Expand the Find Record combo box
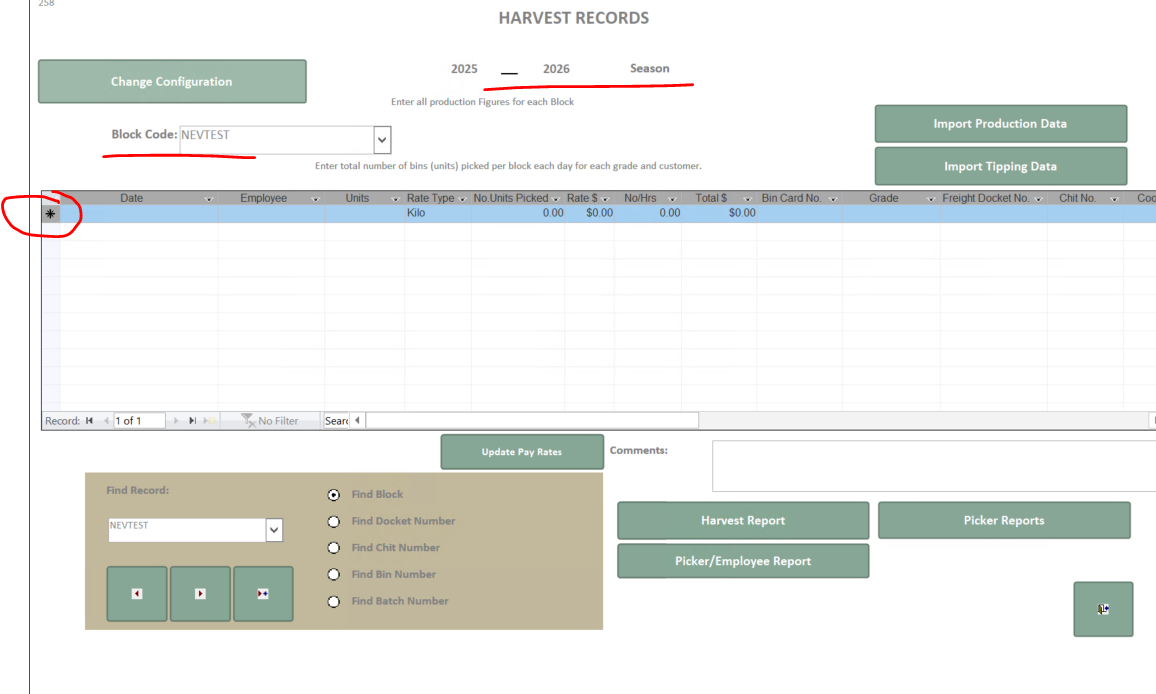The height and width of the screenshot is (694, 1156). (x=274, y=530)
